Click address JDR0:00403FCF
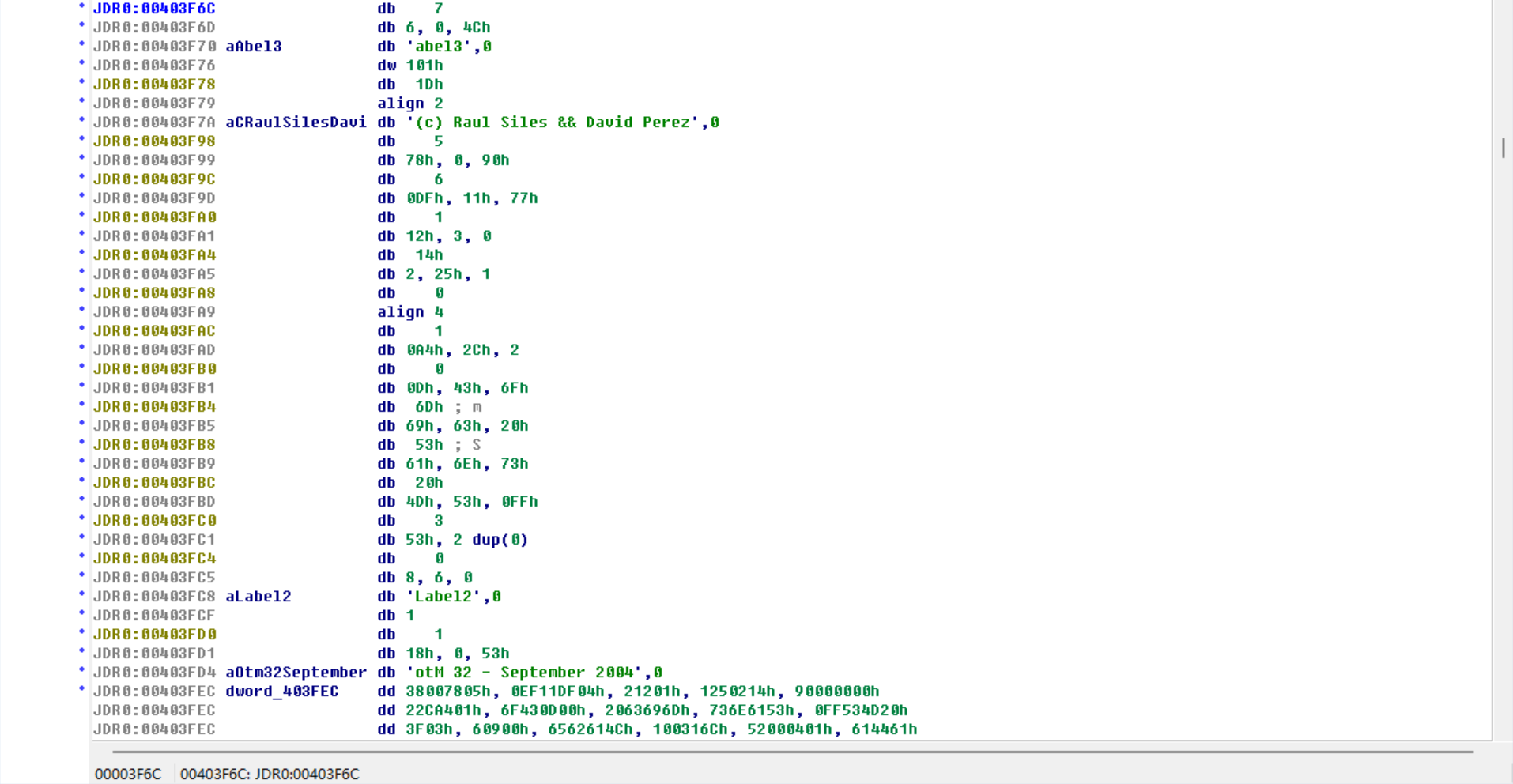 point(154,616)
